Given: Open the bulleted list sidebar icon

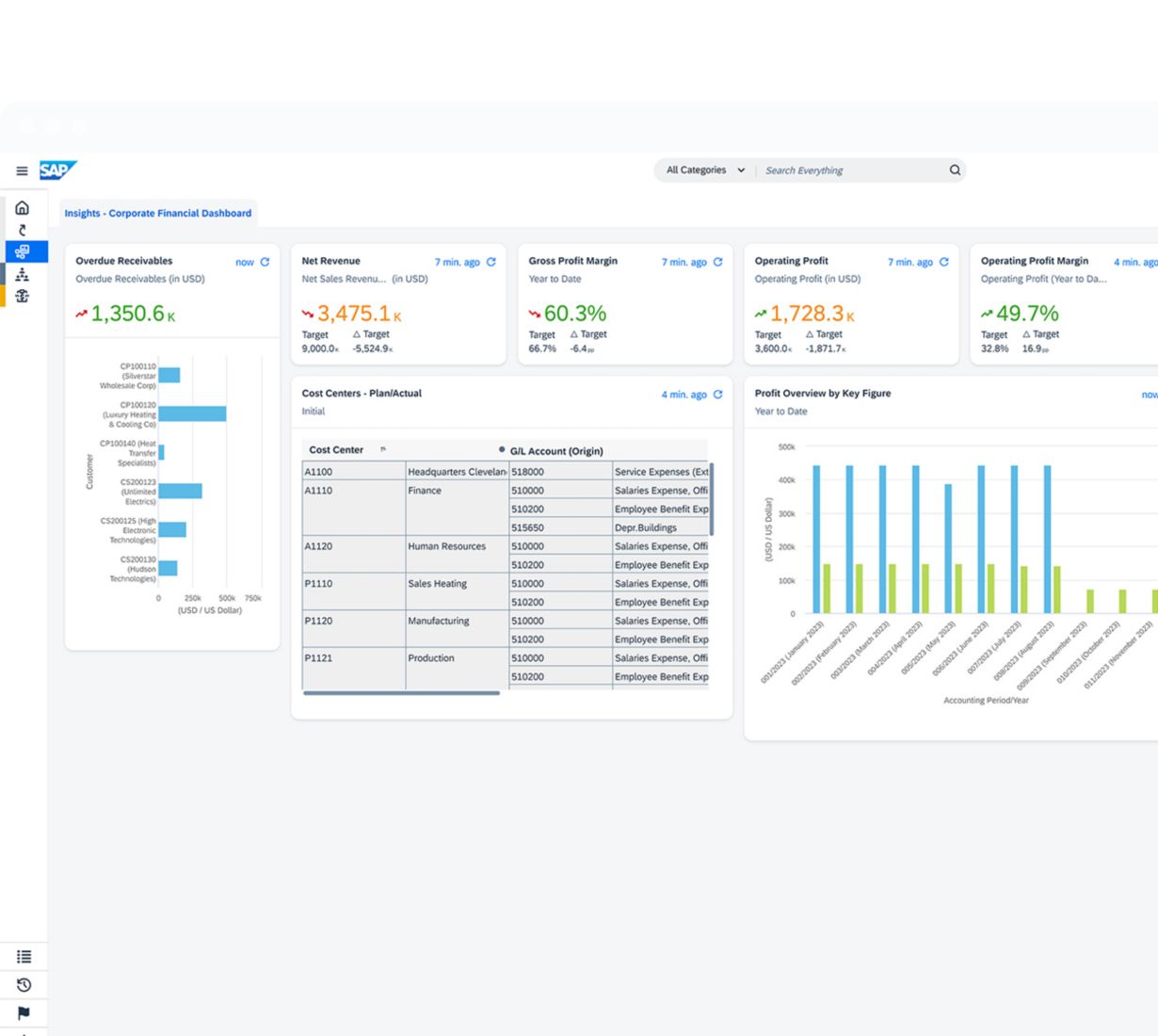Looking at the screenshot, I should click(24, 957).
